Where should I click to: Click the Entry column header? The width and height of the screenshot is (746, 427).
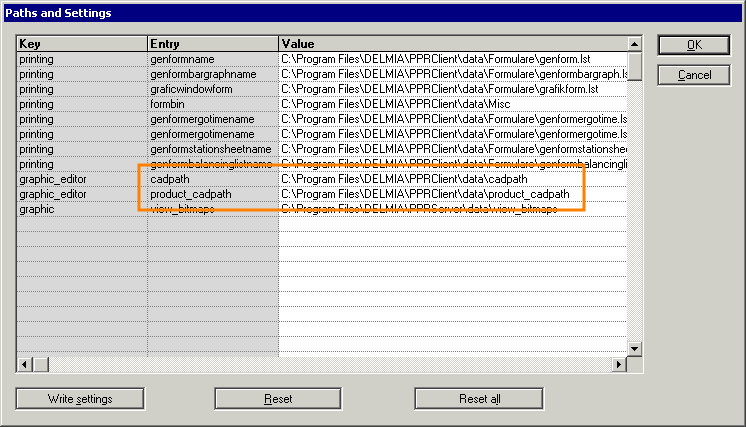pyautogui.click(x=212, y=44)
